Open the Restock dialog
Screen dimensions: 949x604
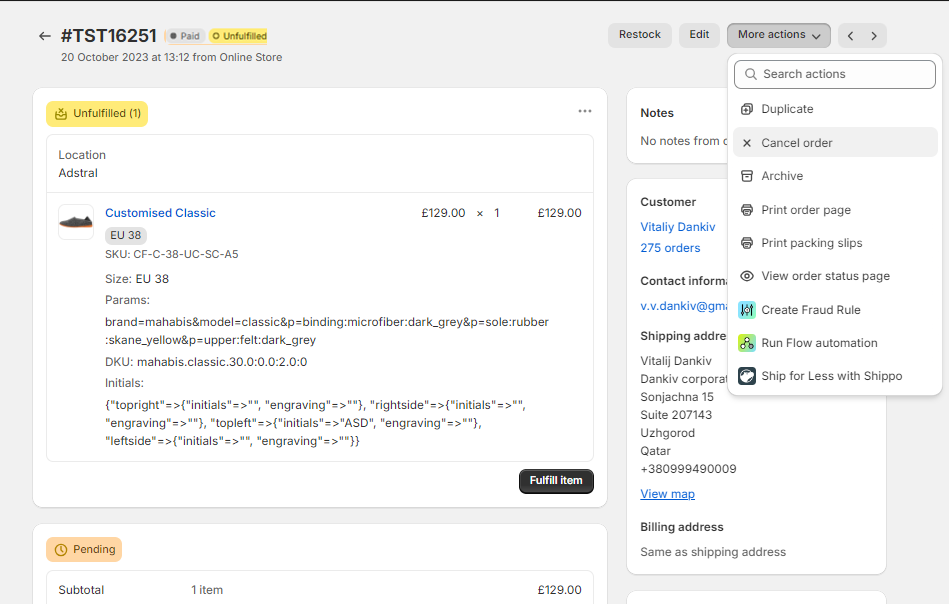tap(639, 34)
